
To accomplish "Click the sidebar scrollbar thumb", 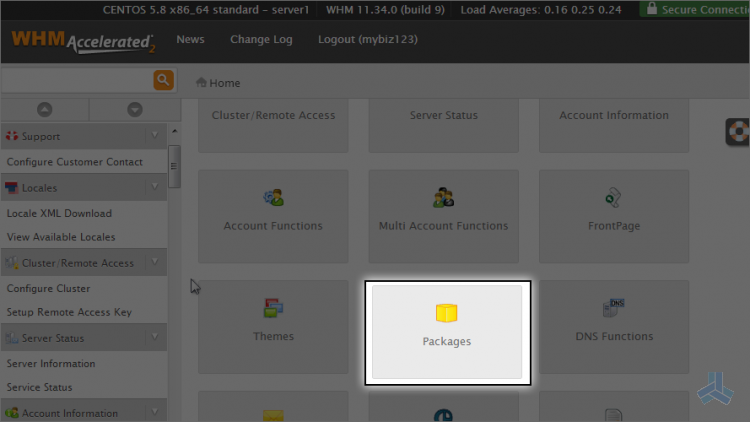I will (x=174, y=166).
